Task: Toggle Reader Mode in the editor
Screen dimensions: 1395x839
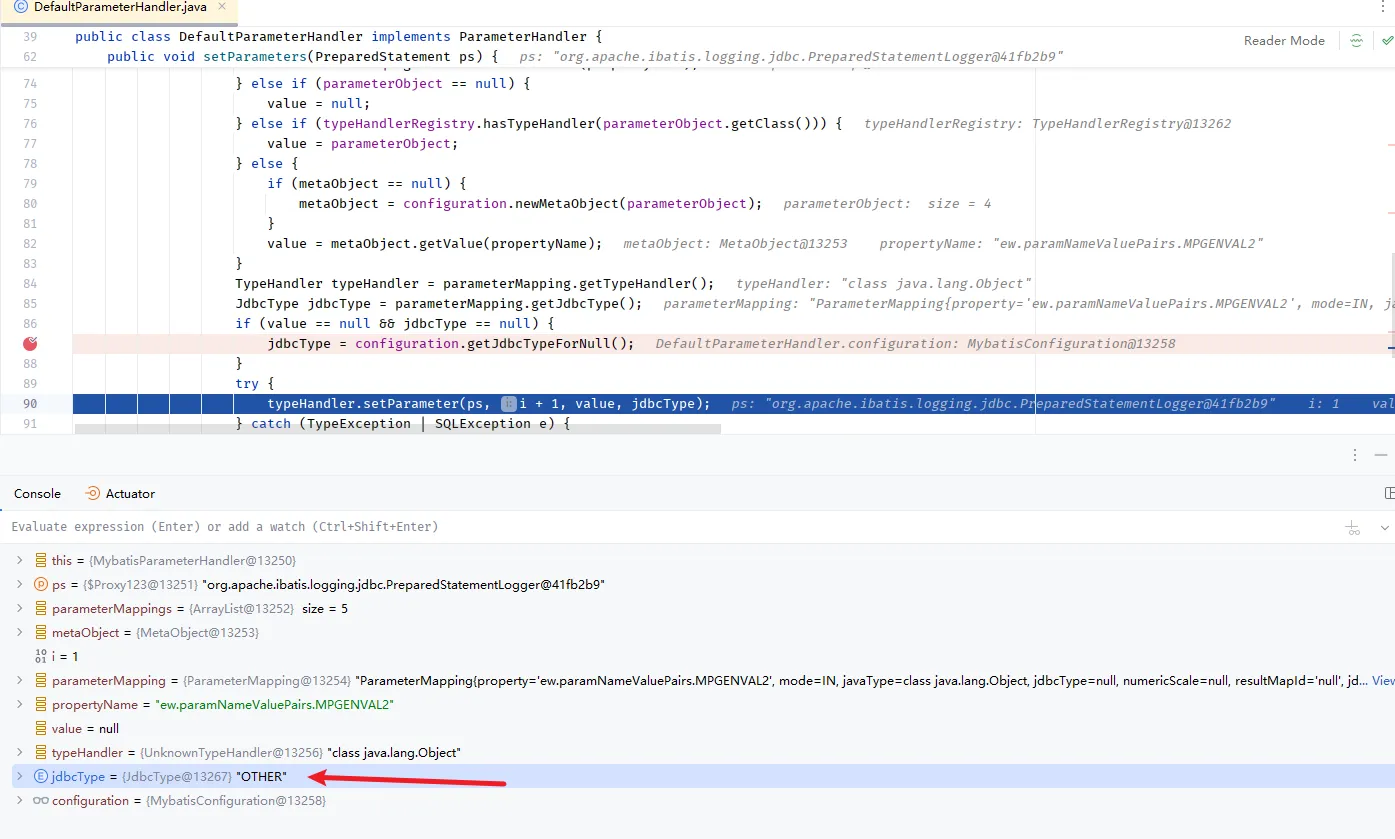Action: pyautogui.click(x=1284, y=41)
